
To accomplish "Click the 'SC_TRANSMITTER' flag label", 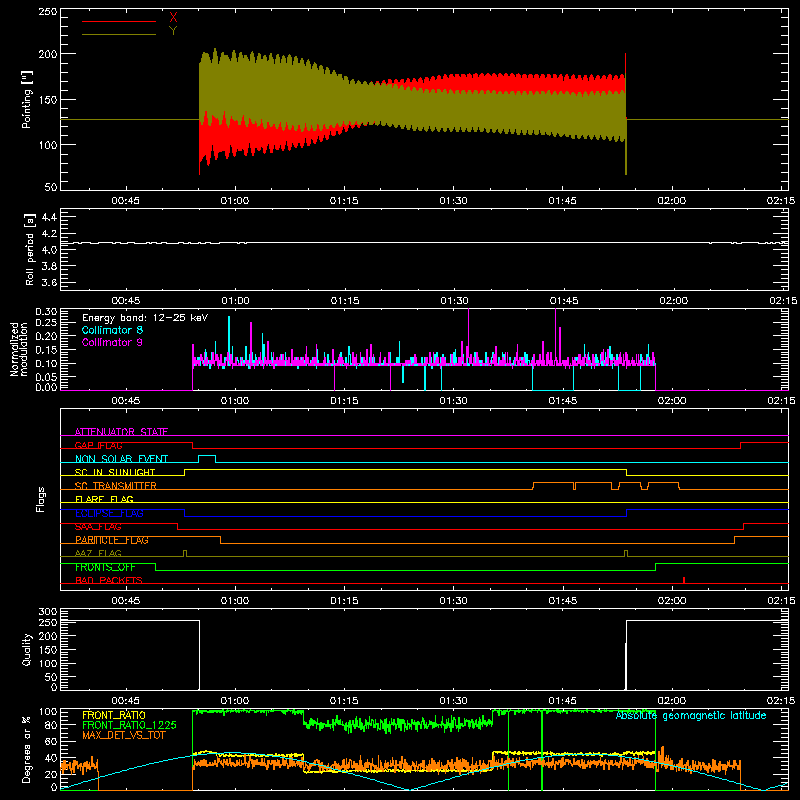I will point(116,486).
